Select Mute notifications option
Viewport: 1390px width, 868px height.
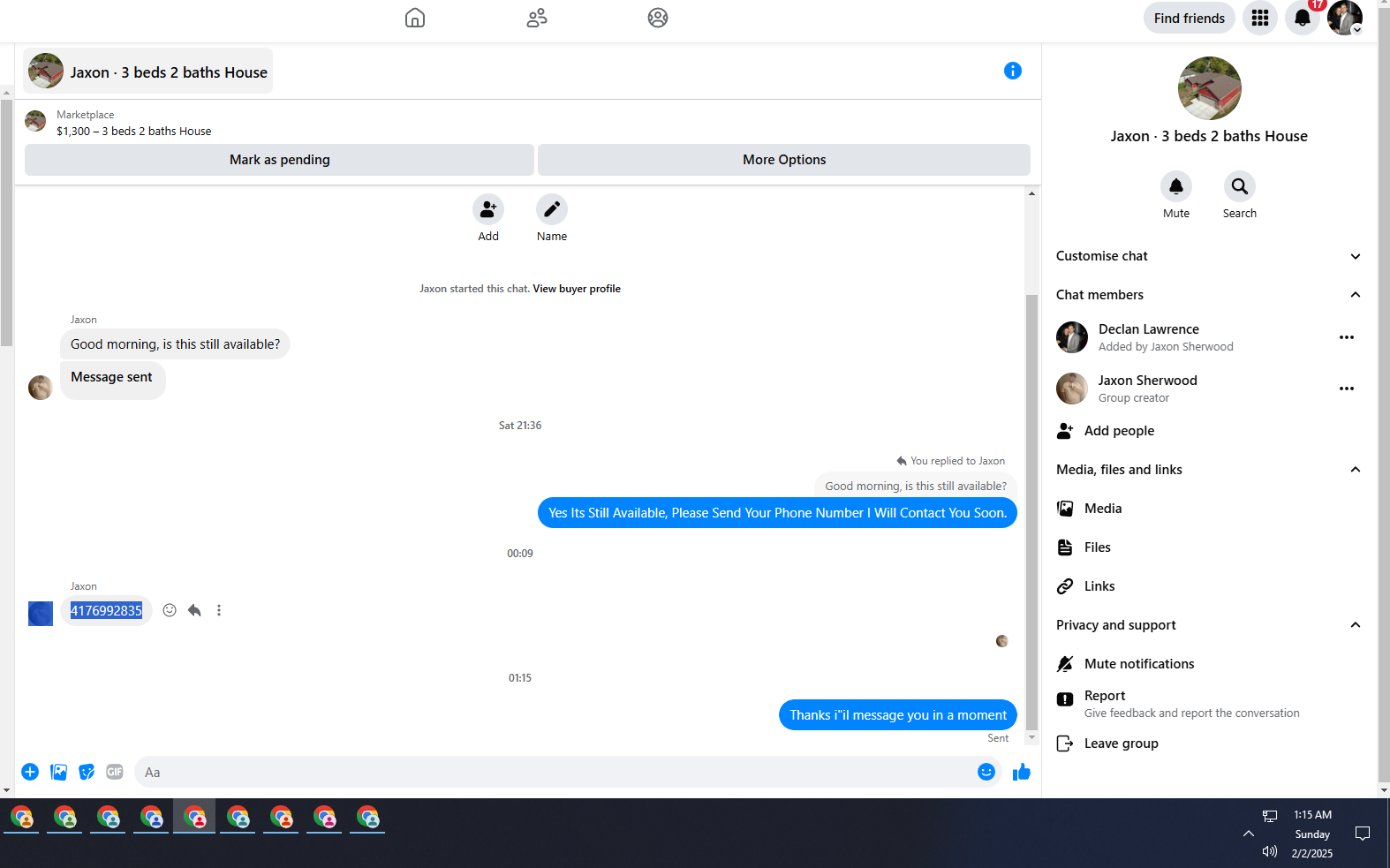coord(1139,664)
